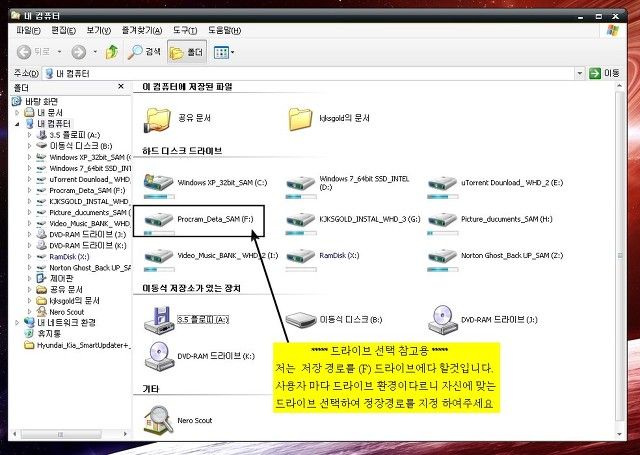The image size is (640, 455).
Task: Close the 폴더 side pane
Action: point(121,87)
